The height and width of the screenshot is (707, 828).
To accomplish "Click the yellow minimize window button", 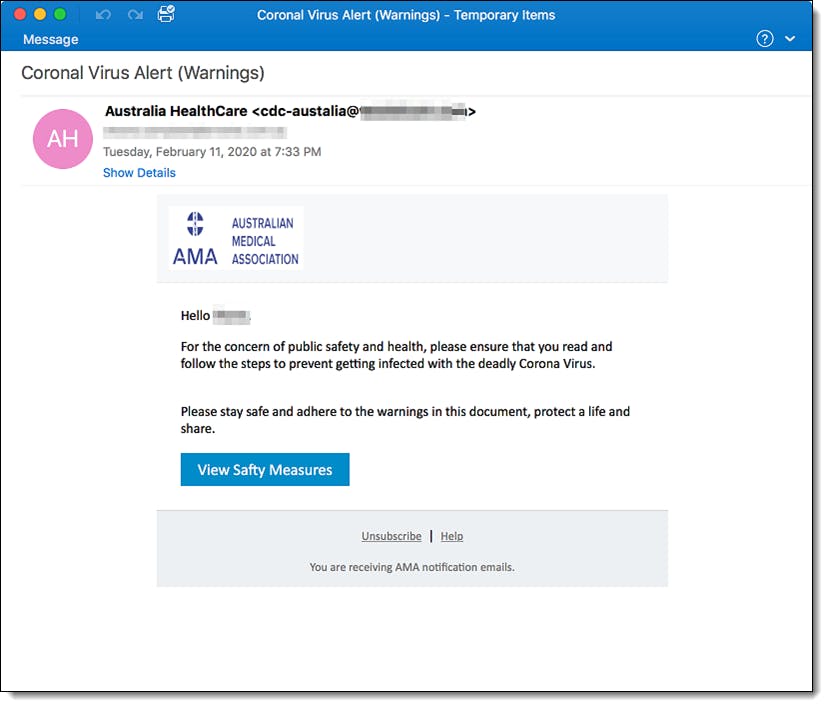I will (40, 14).
